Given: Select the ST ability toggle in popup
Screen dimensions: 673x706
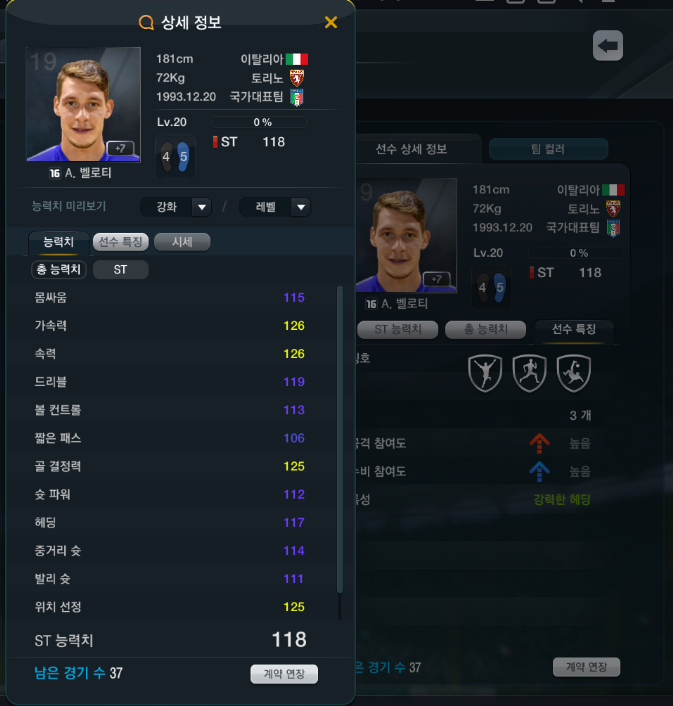Looking at the screenshot, I should tap(120, 270).
